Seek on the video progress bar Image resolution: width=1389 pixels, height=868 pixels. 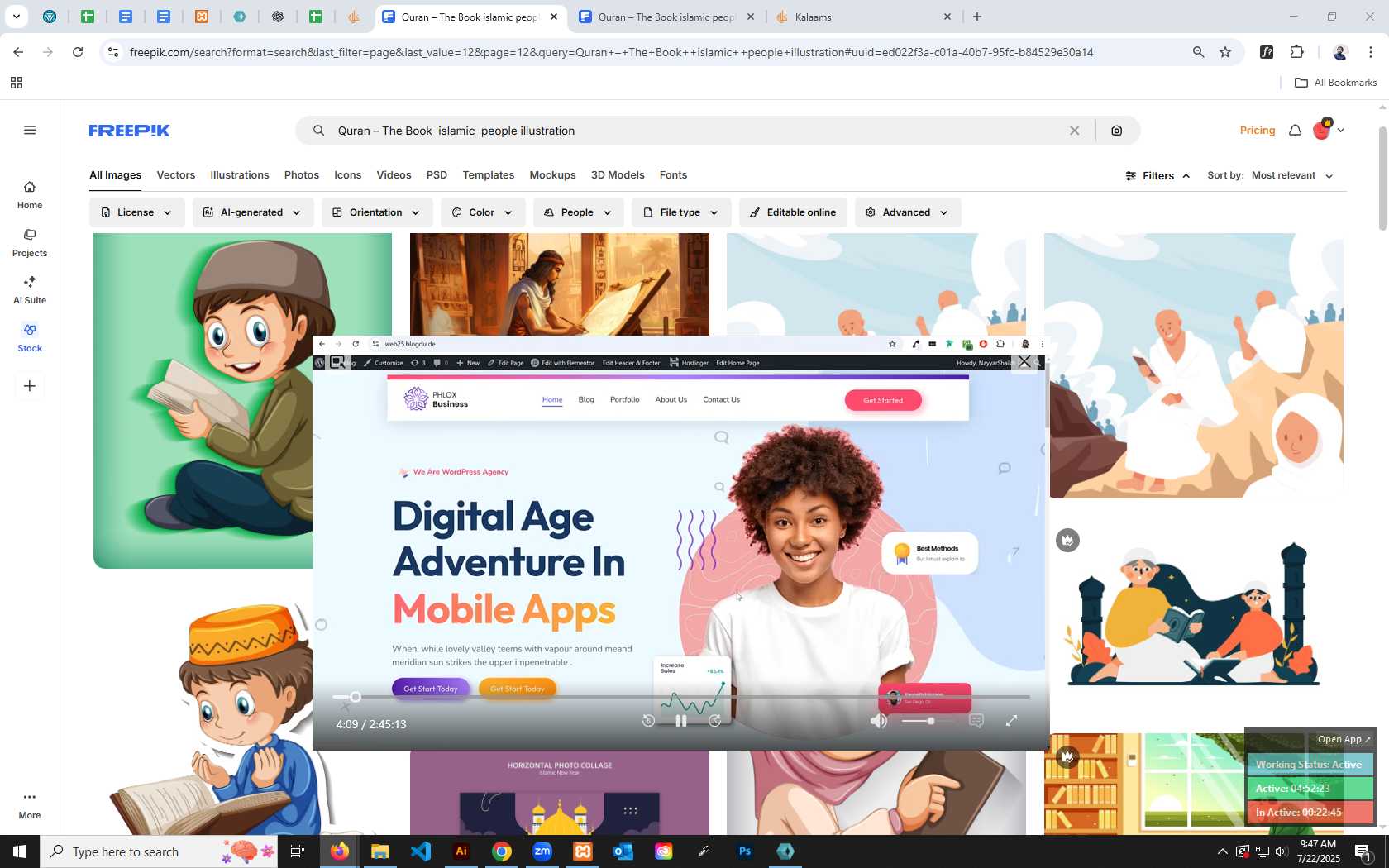point(681,697)
